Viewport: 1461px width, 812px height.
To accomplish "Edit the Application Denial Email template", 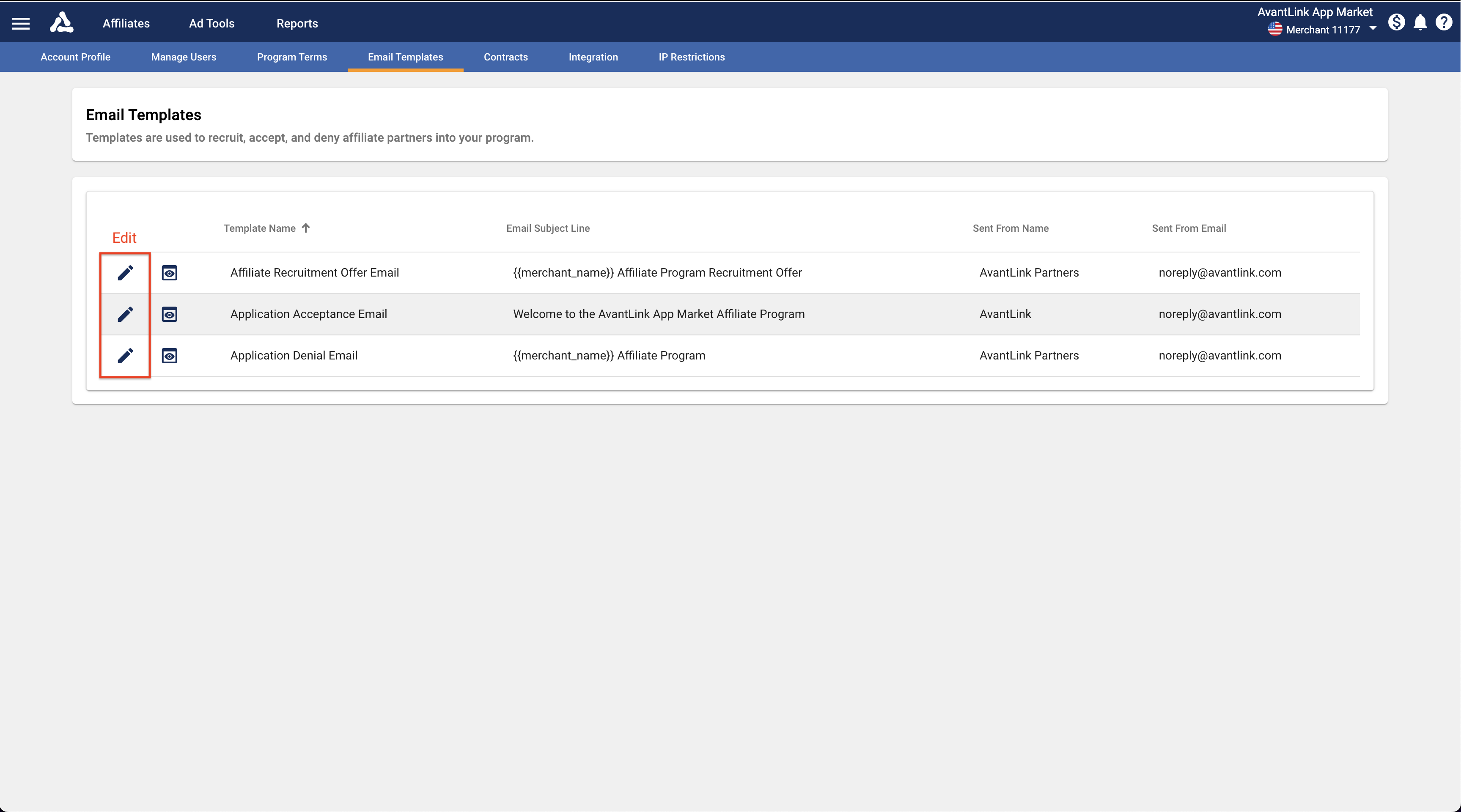I will click(125, 356).
